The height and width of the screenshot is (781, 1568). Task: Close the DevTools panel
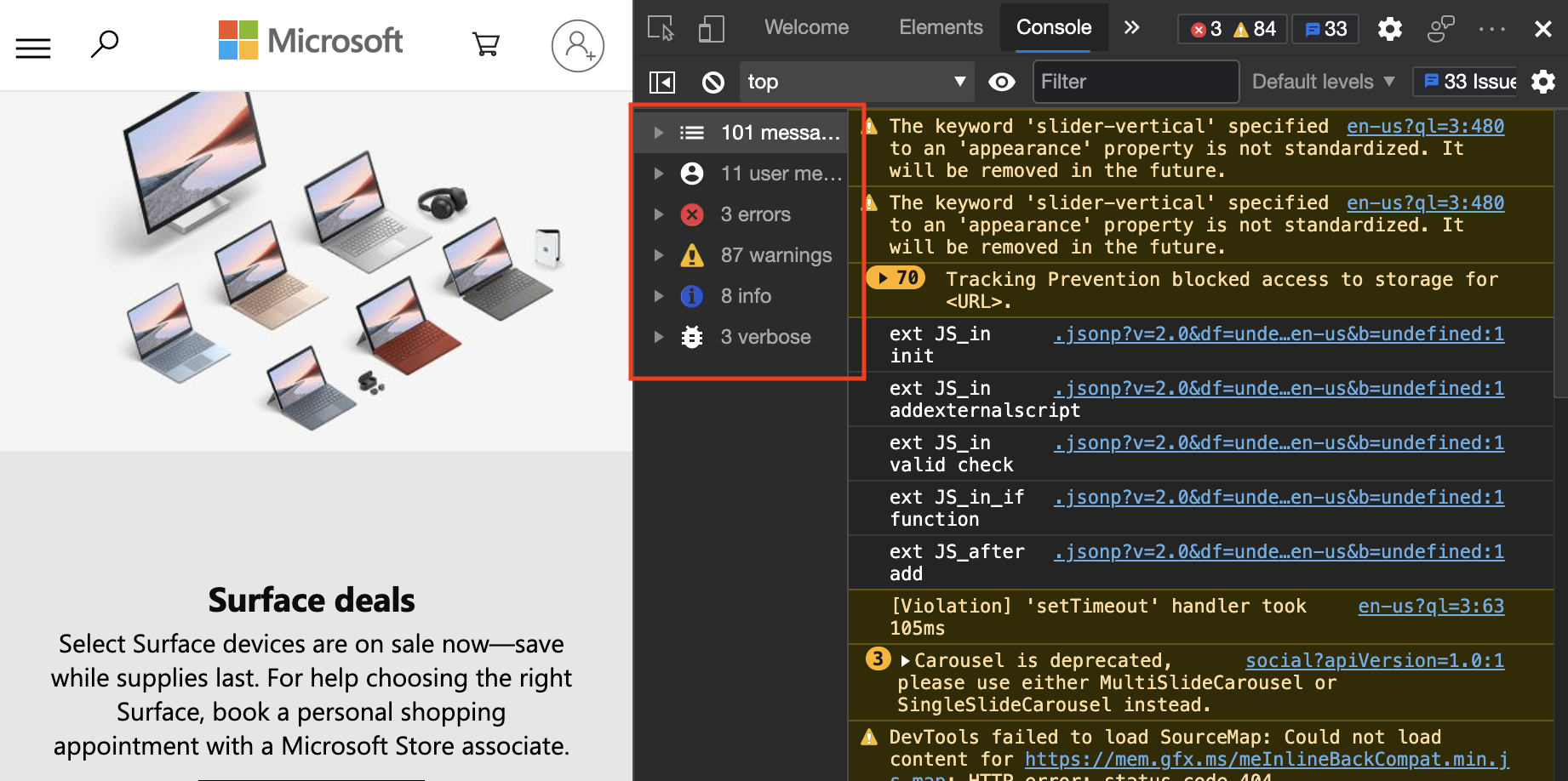(1542, 29)
